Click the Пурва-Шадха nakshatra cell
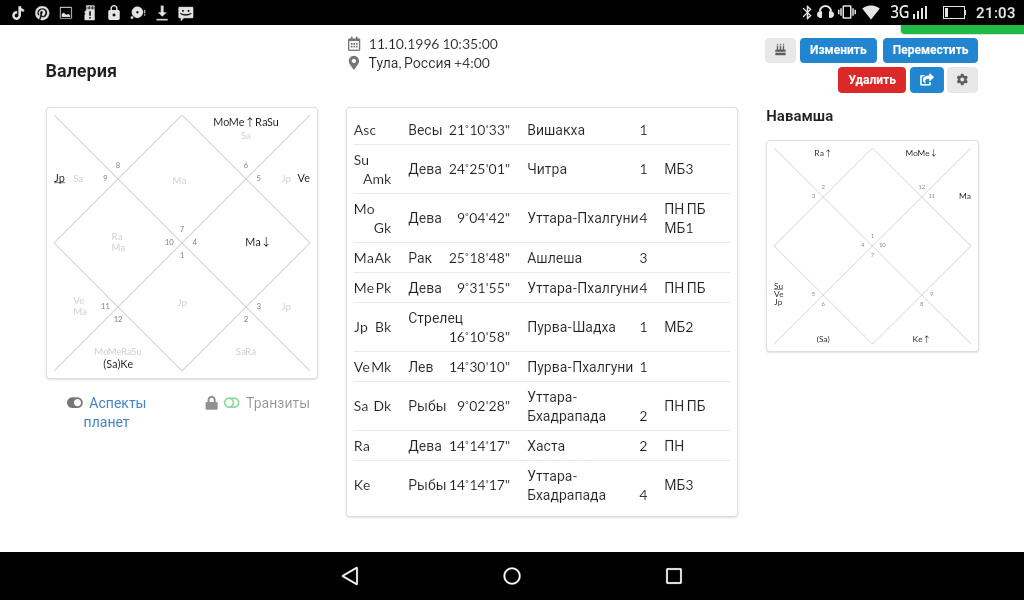The image size is (1024, 600). (571, 327)
